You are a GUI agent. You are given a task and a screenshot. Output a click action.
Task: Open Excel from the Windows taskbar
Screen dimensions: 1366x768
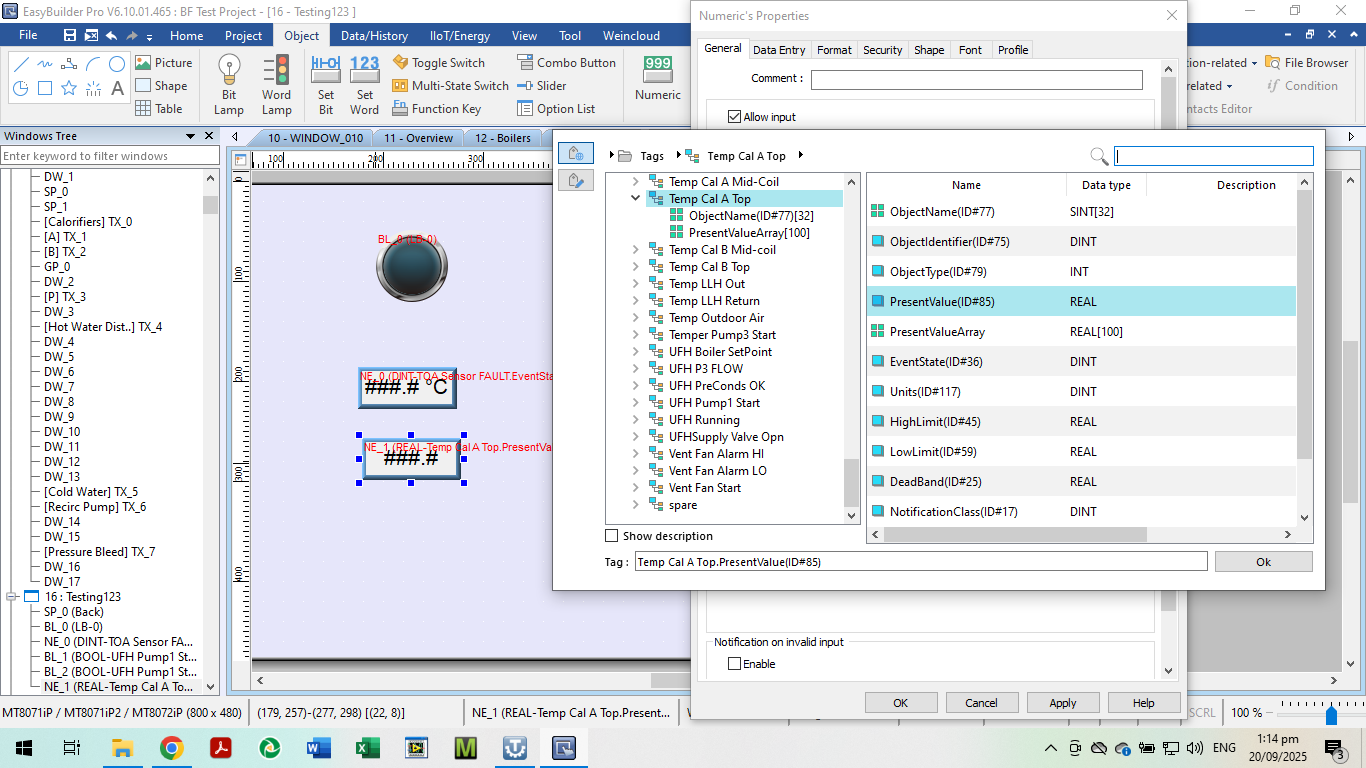[367, 747]
